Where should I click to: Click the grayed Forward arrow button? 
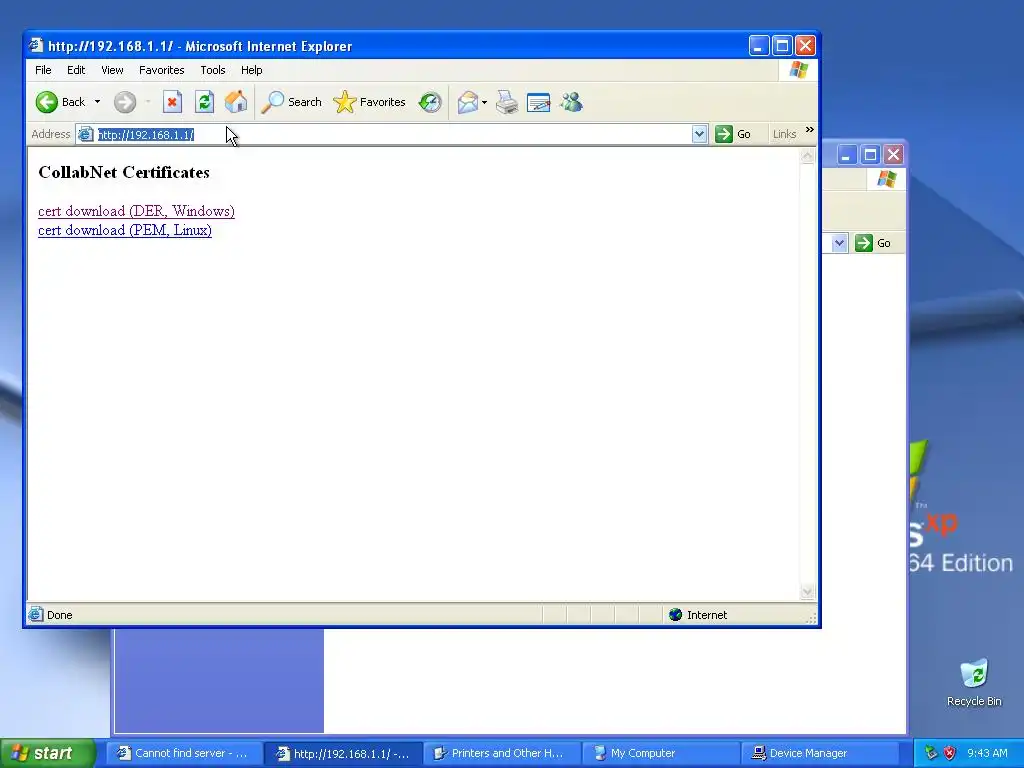(125, 102)
